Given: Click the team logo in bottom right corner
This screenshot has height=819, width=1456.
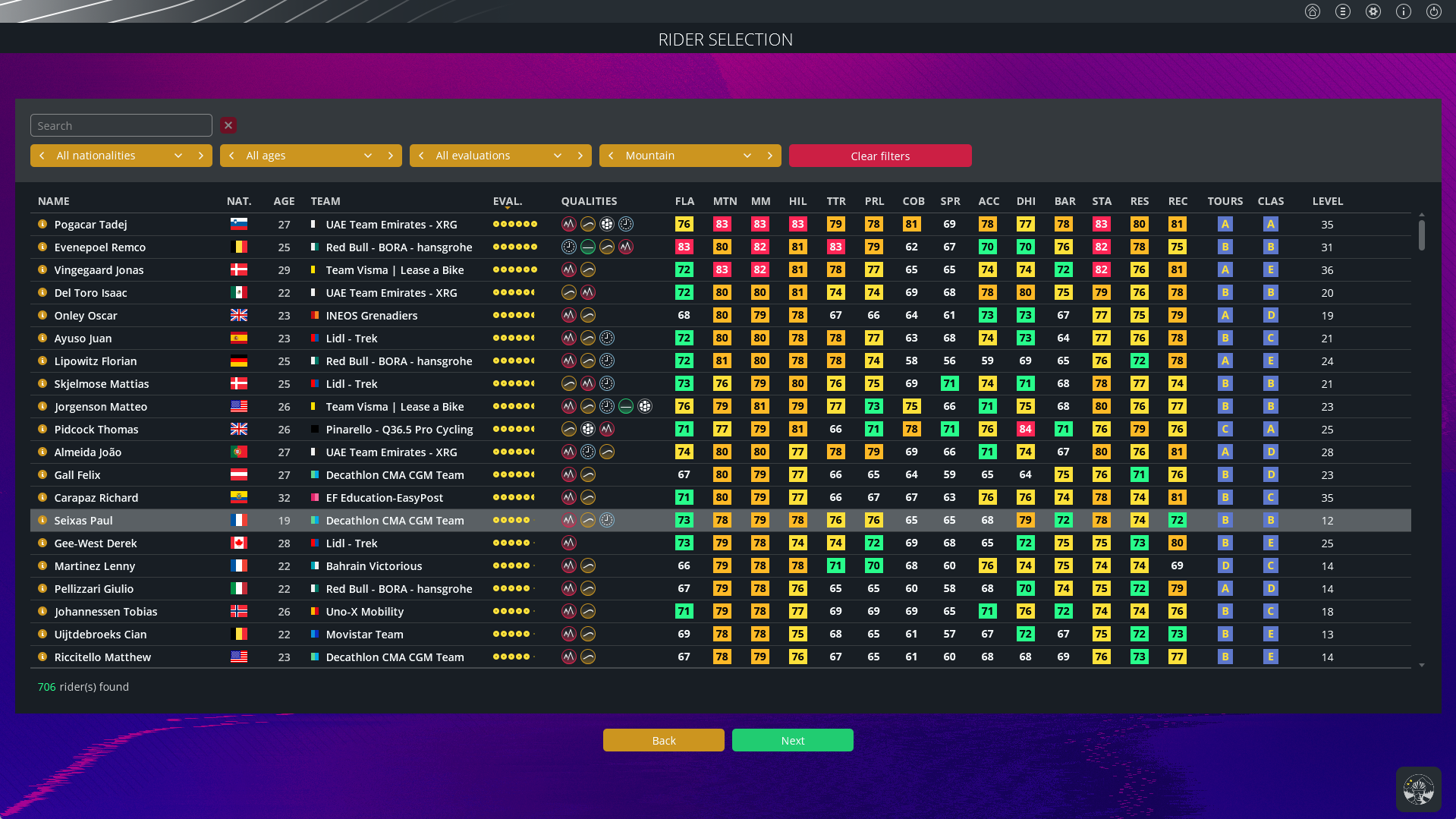Looking at the screenshot, I should [x=1418, y=789].
